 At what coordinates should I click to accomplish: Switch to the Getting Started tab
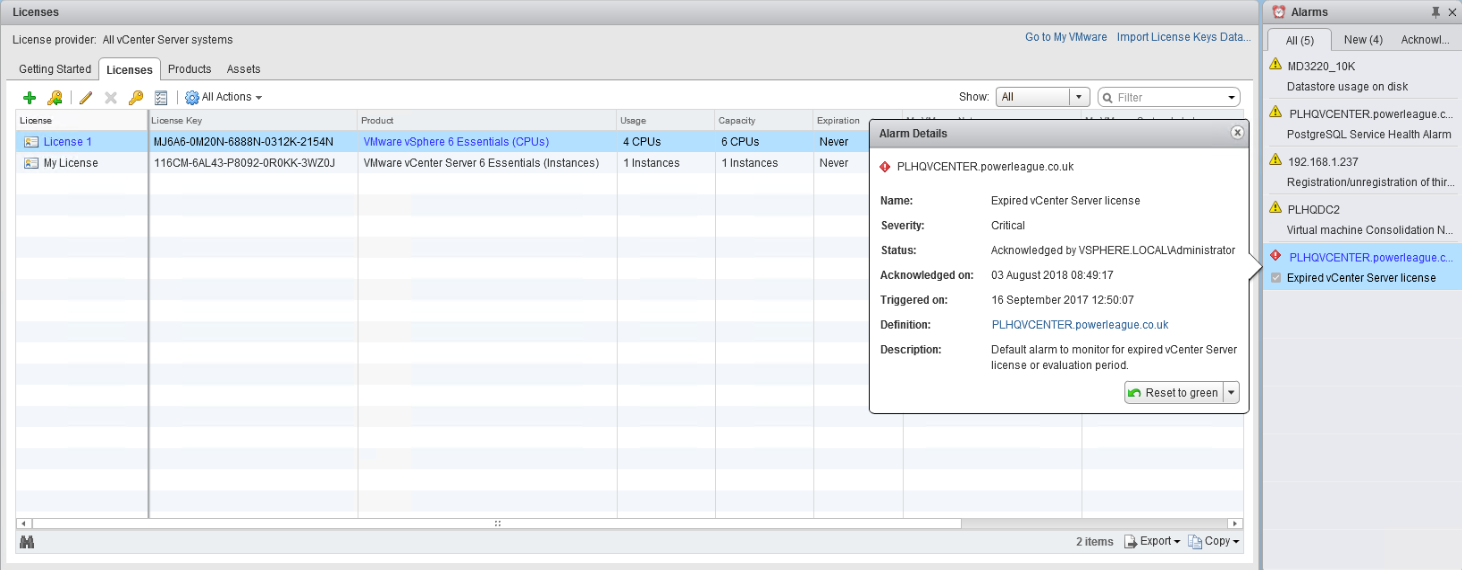pos(55,69)
